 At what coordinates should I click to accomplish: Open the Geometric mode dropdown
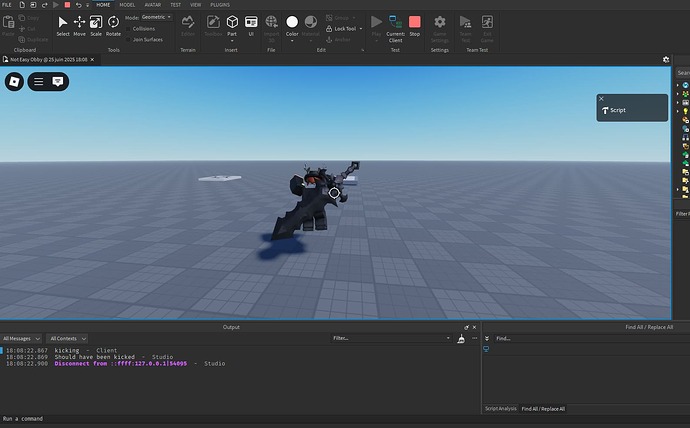point(156,17)
